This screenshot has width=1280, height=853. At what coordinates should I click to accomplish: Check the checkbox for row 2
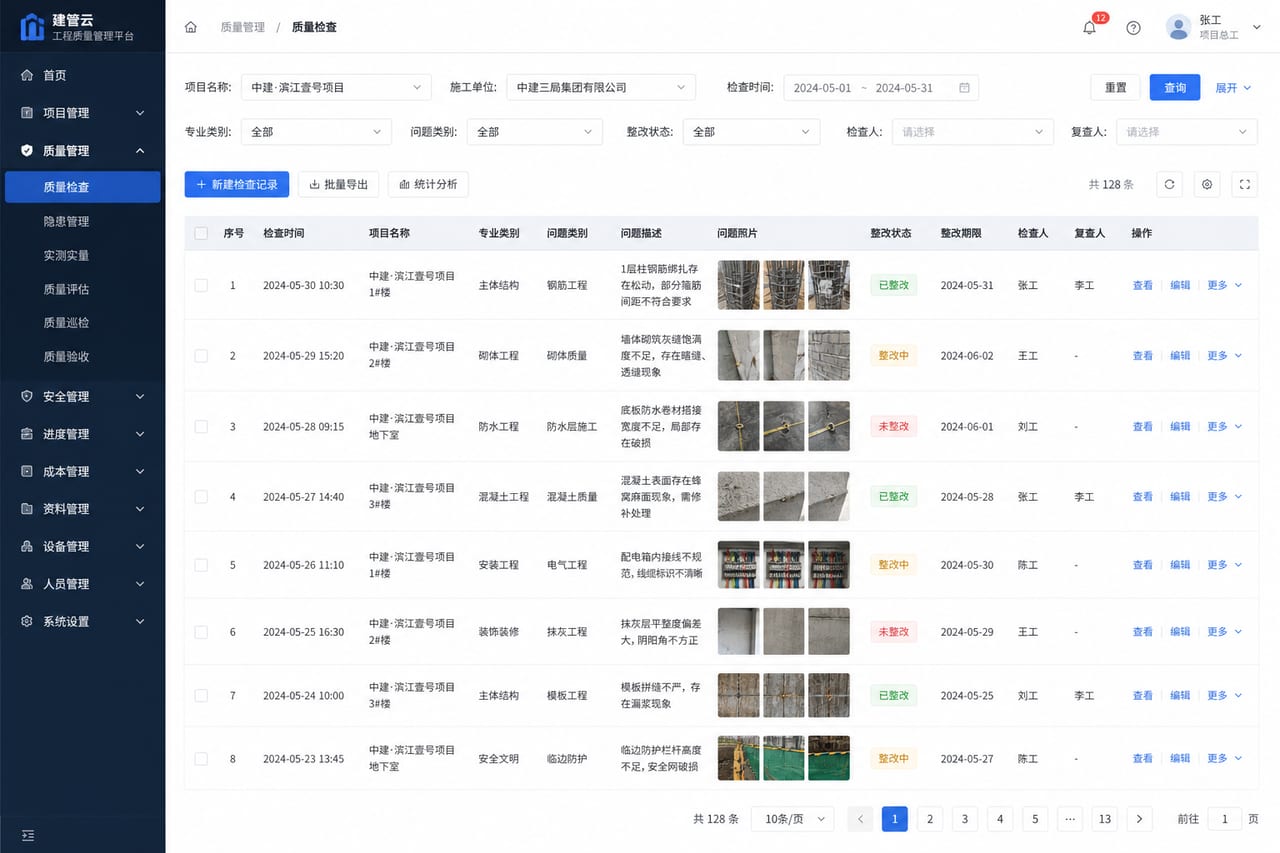pos(201,356)
